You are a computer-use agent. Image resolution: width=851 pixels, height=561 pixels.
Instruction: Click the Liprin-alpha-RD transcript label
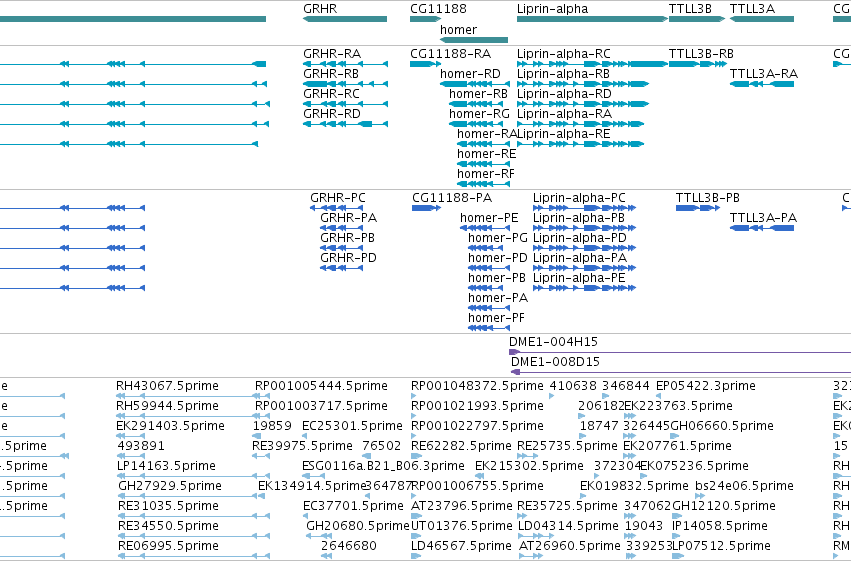[x=564, y=93]
